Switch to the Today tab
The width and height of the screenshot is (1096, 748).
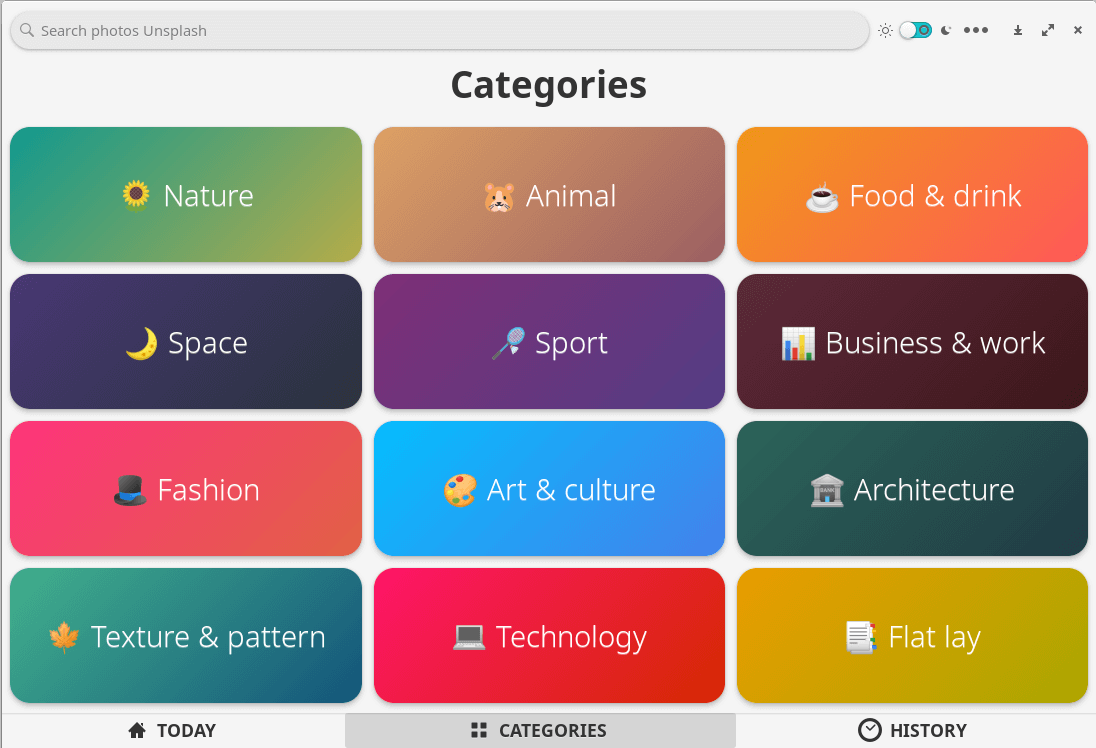point(172,731)
